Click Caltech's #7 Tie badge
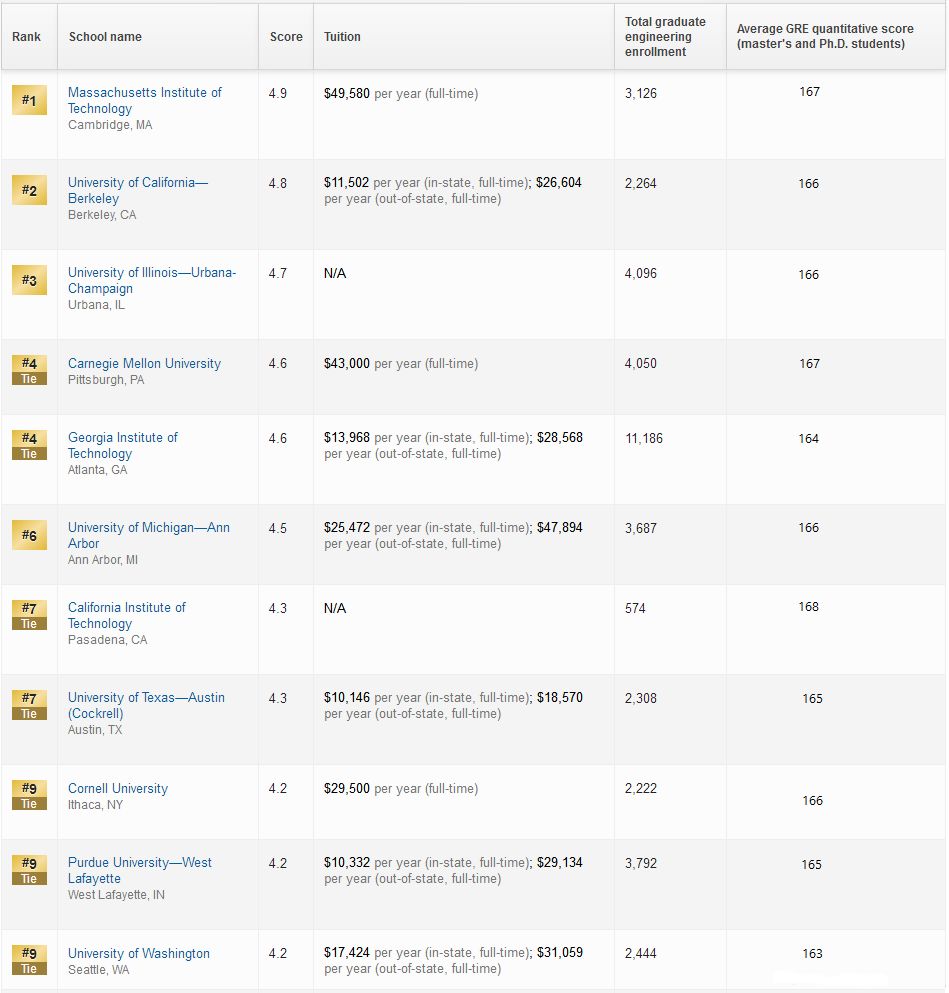 coord(29,616)
